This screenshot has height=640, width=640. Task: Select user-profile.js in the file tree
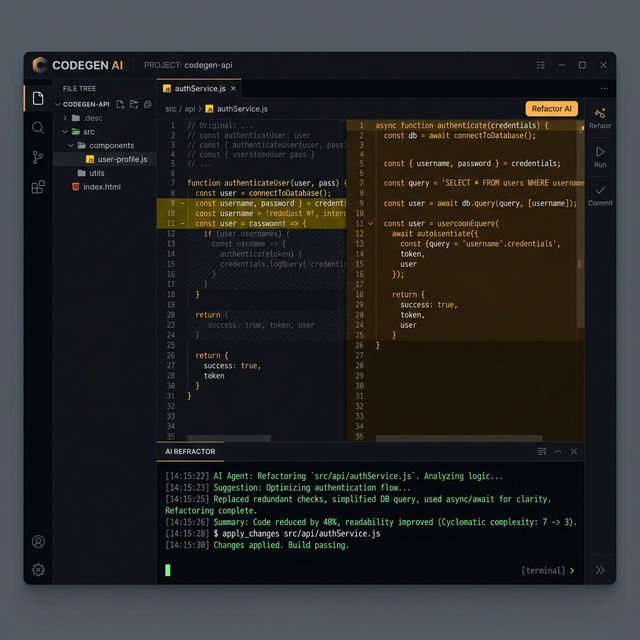coord(122,159)
